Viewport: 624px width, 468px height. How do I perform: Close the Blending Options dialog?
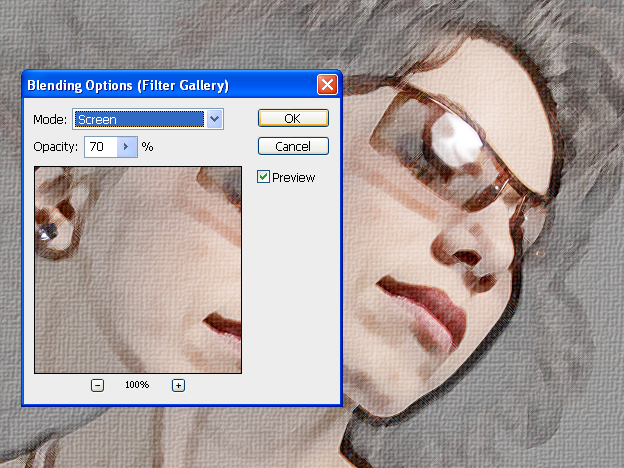tap(327, 85)
